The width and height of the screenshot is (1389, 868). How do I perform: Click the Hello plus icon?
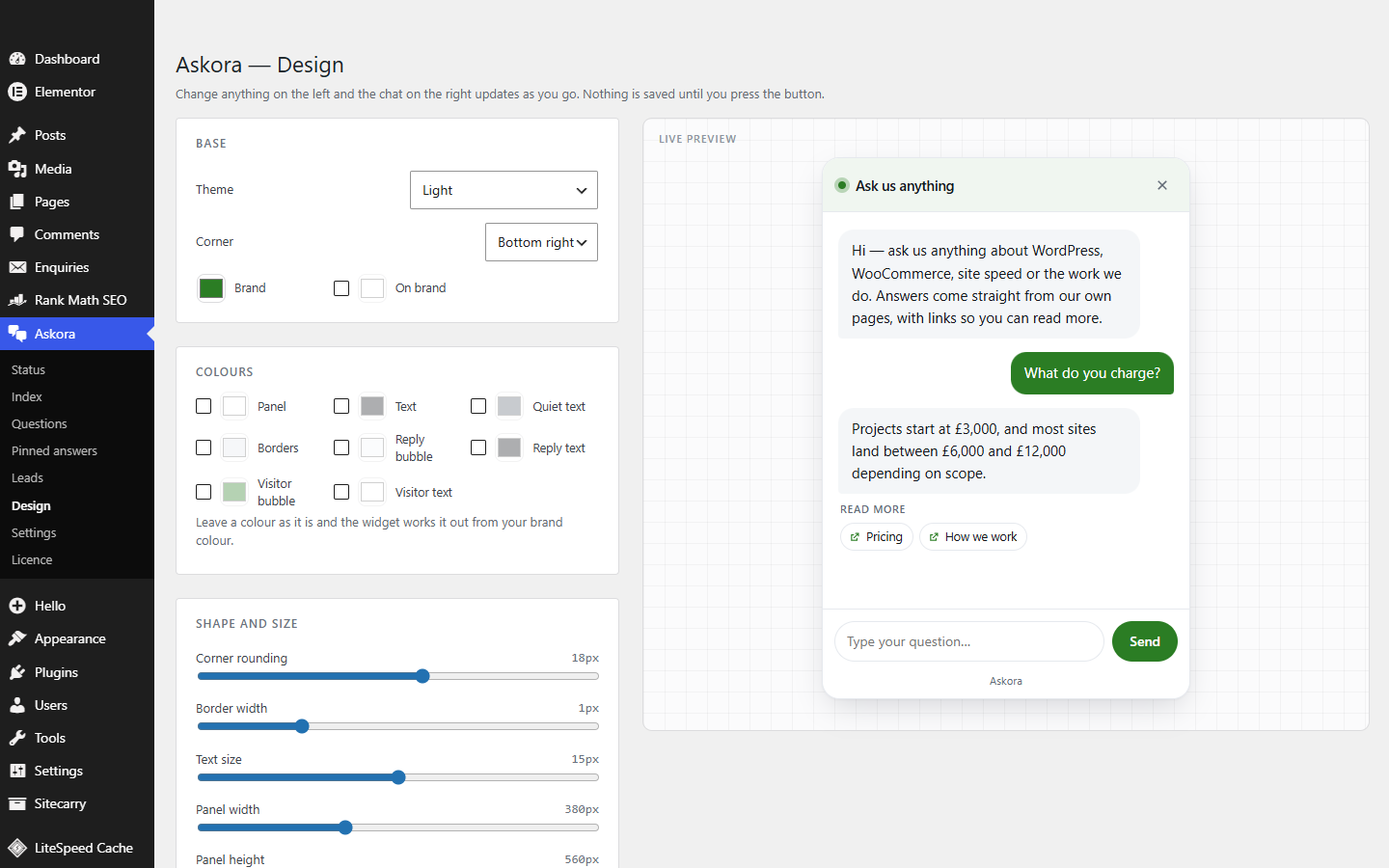pos(17,606)
